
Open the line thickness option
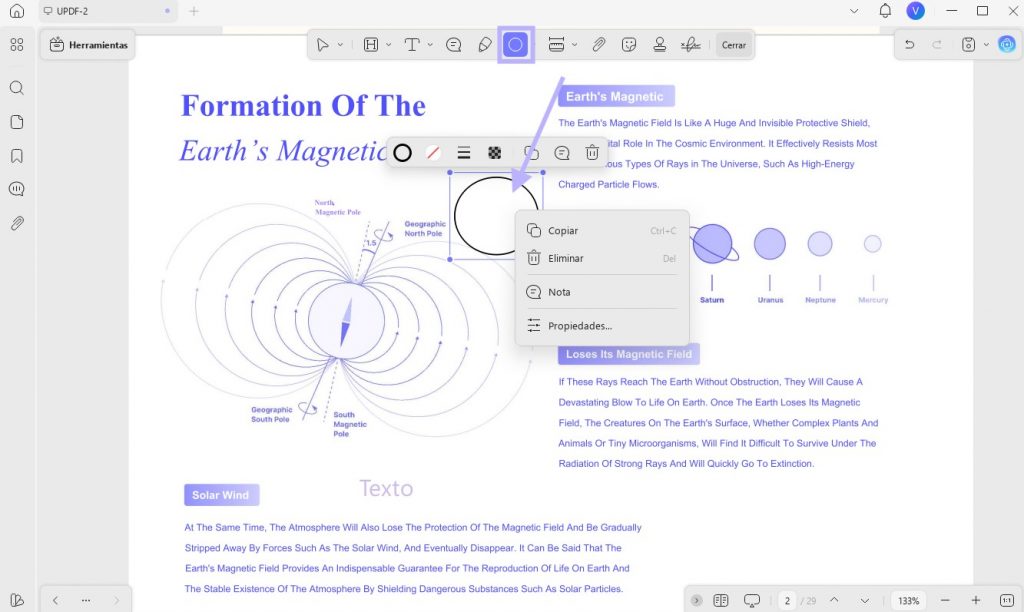pos(464,153)
